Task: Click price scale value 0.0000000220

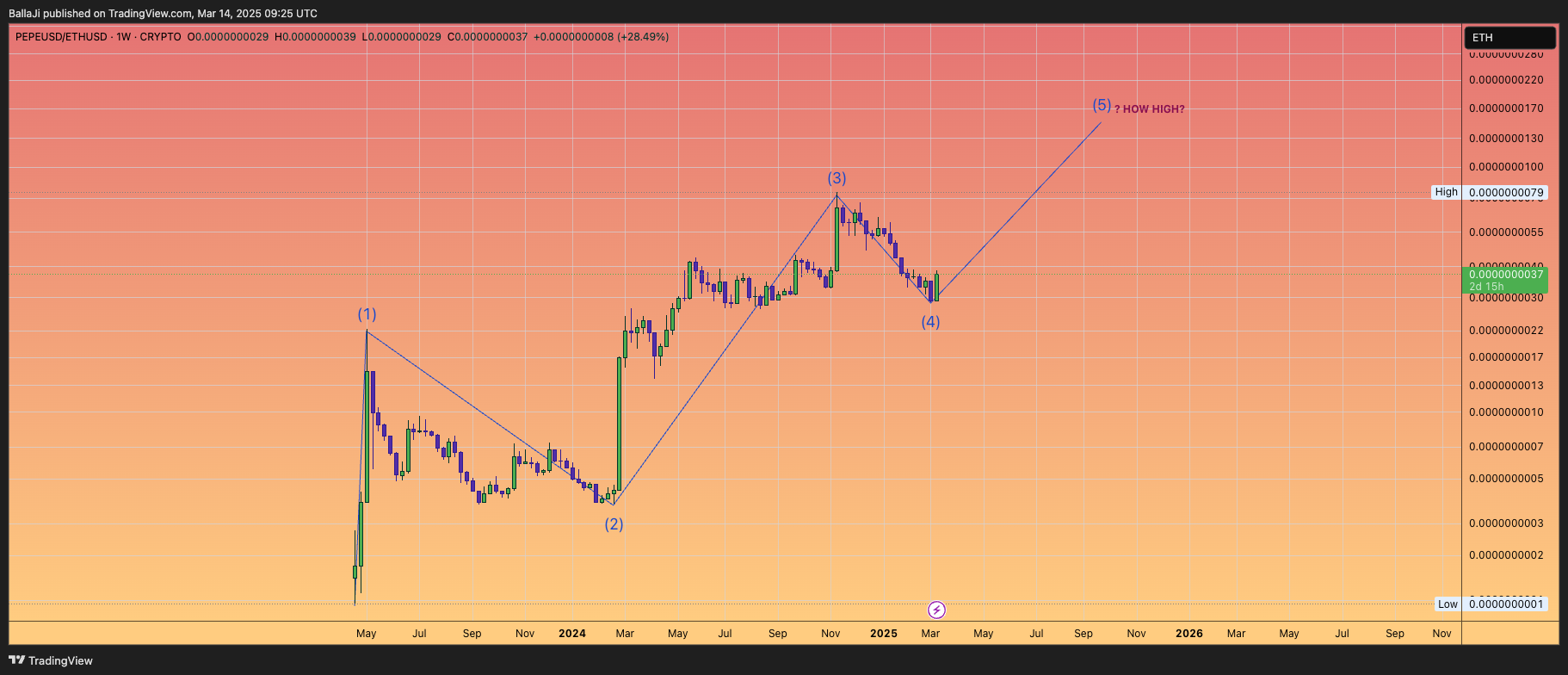Action: [x=1506, y=80]
